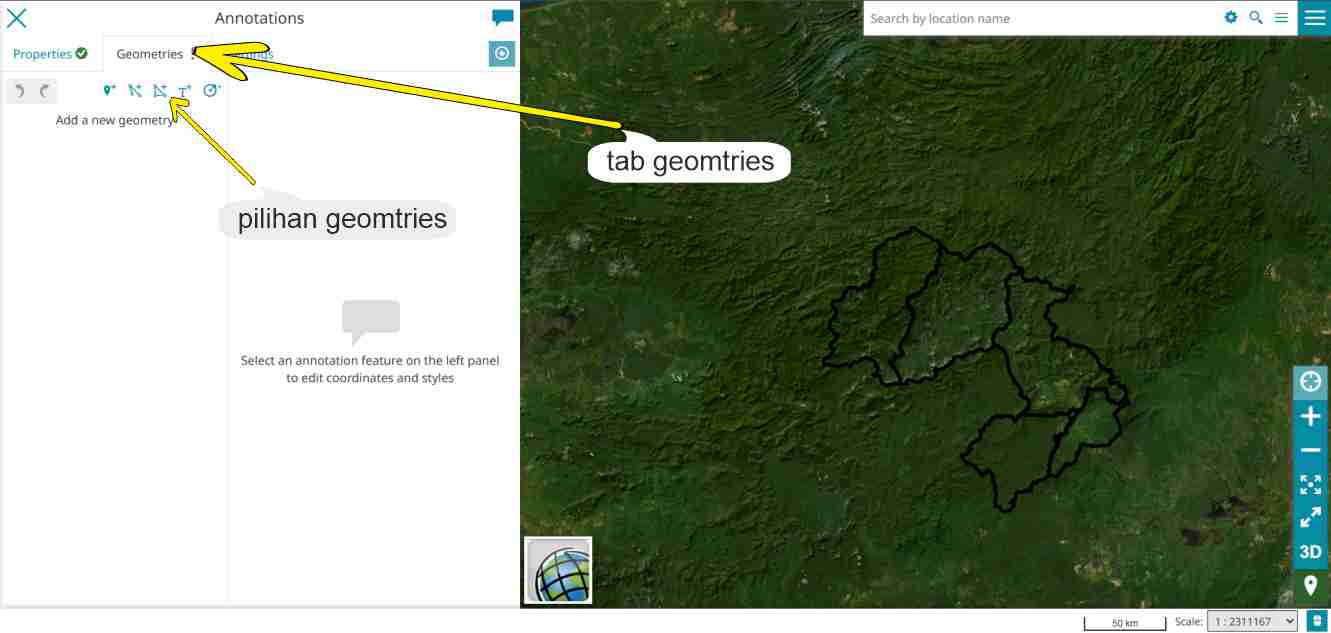Viewport: 1331px width, 633px height.
Task: Click the redo geometry arrow
Action: 45,91
